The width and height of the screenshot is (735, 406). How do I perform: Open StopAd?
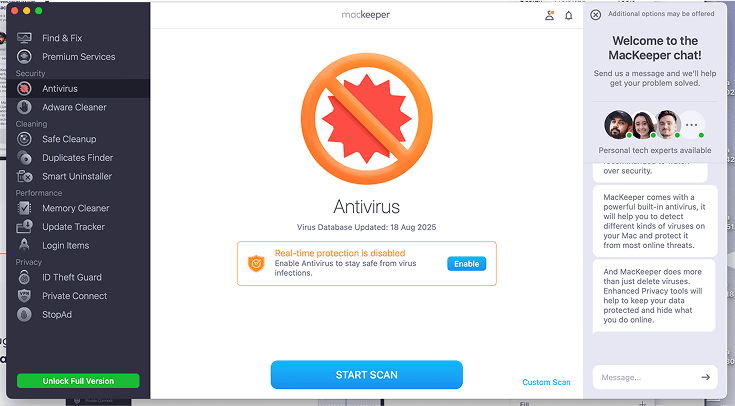point(57,315)
